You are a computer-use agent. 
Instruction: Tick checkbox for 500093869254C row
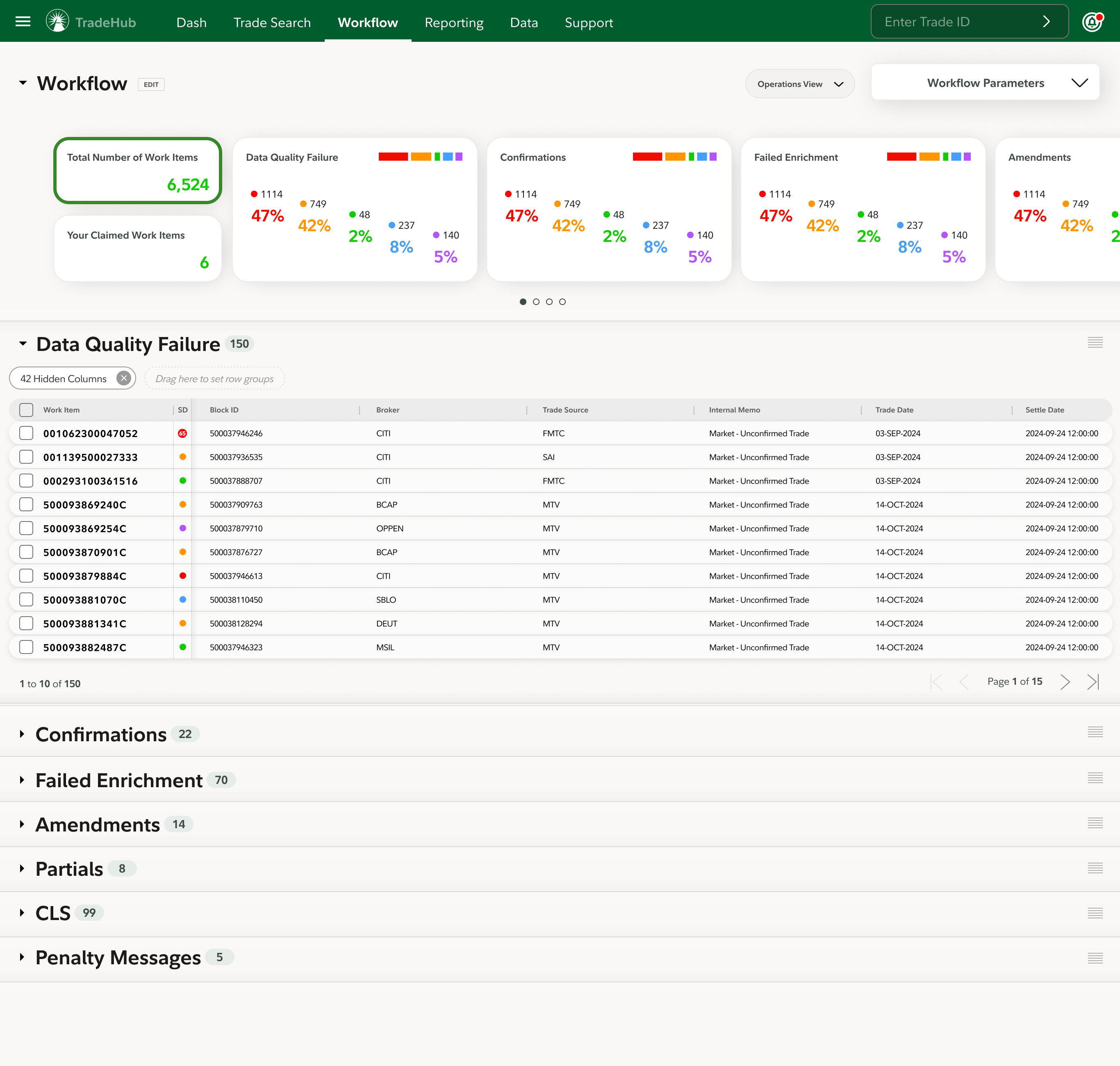26,528
